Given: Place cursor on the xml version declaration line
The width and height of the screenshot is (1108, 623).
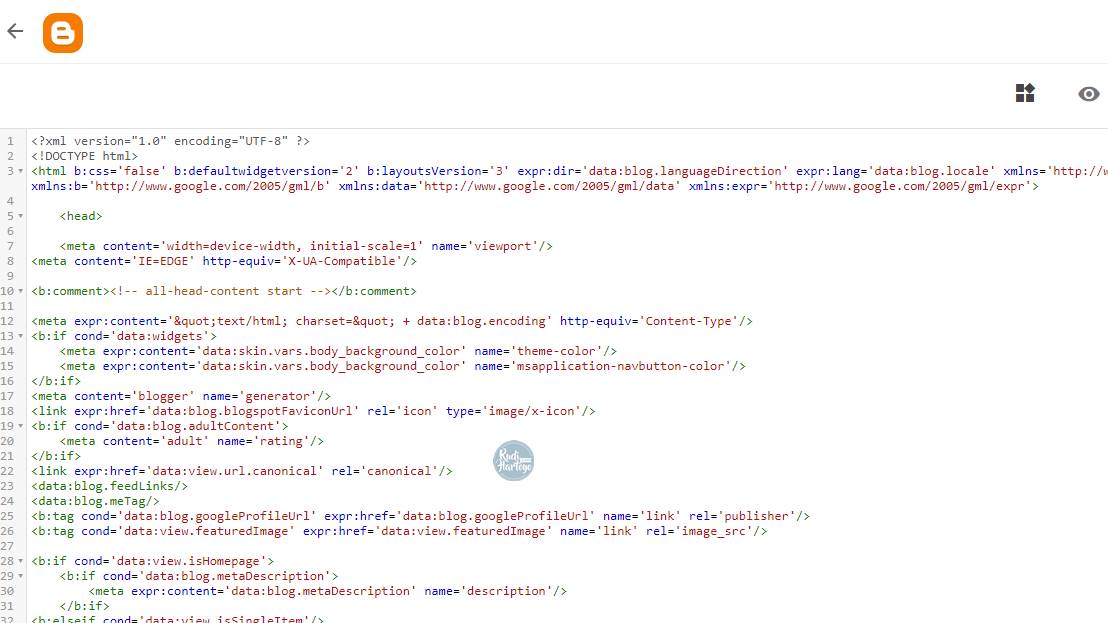Looking at the screenshot, I should [x=170, y=141].
